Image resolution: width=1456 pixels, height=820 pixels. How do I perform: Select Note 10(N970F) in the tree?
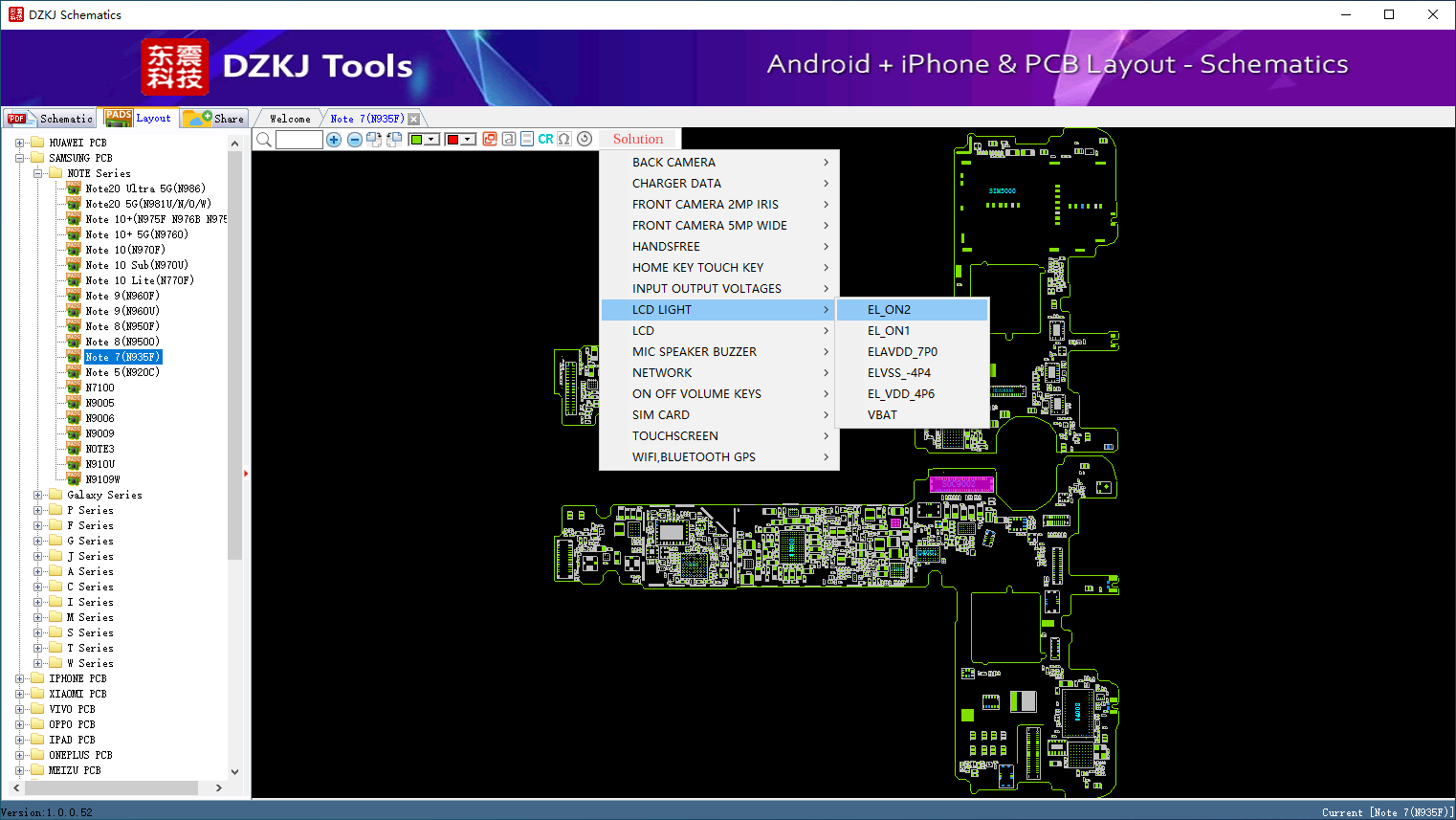pyautogui.click(x=125, y=250)
